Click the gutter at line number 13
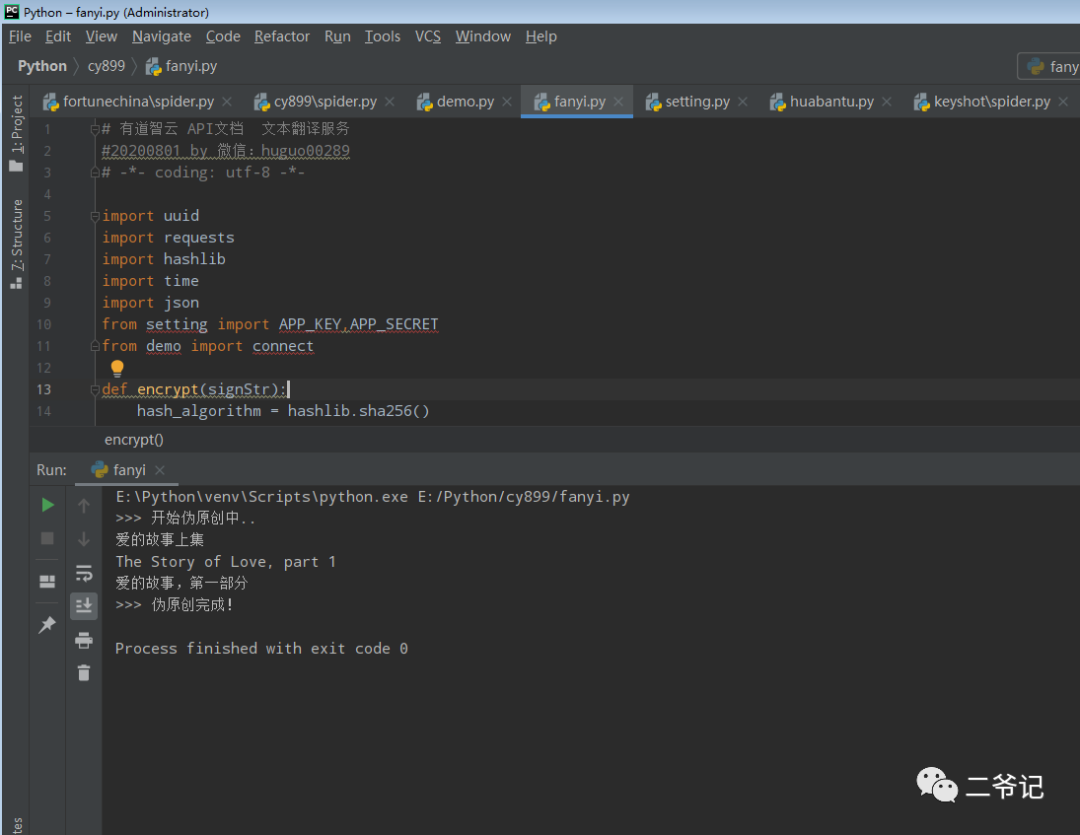 pos(43,389)
